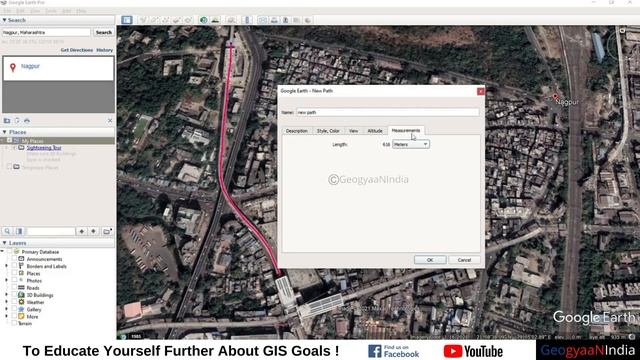The width and height of the screenshot is (640, 360).
Task: Switch to the Description tab
Action: coord(297,131)
